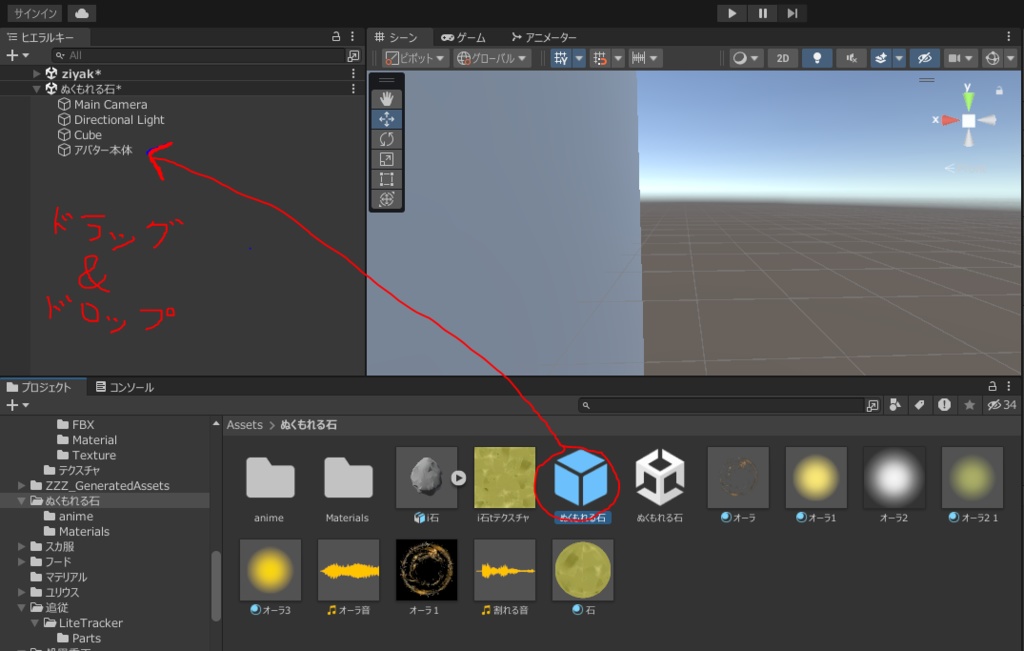This screenshot has width=1024, height=651.
Task: Select the ぬくもれる石 prefab cube asset
Action: point(581,484)
